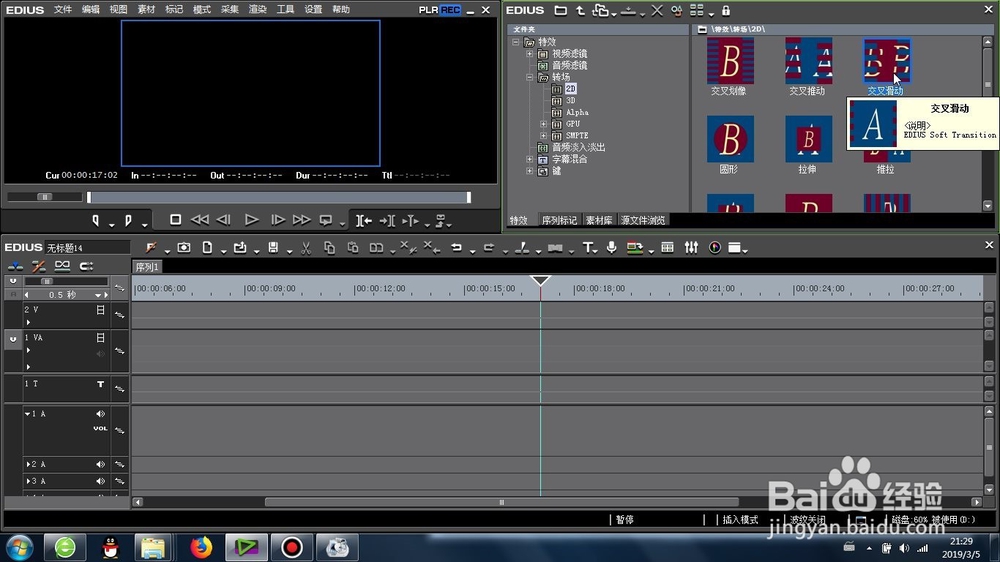Overwrite the clip to the timeline icon
Viewport: 1000px width, 562px height.
point(387,221)
